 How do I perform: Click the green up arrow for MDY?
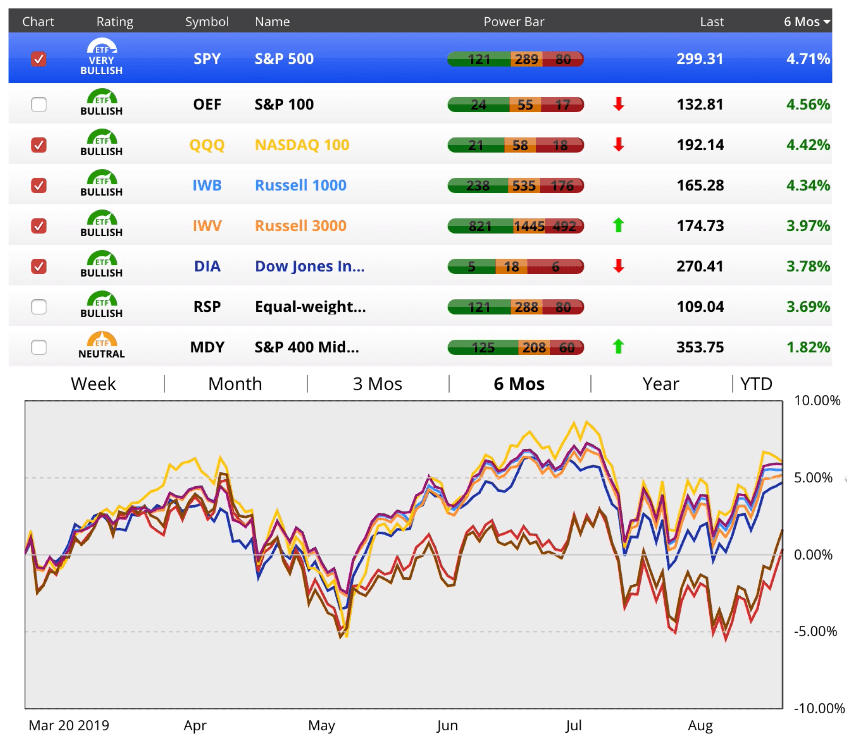(x=619, y=346)
